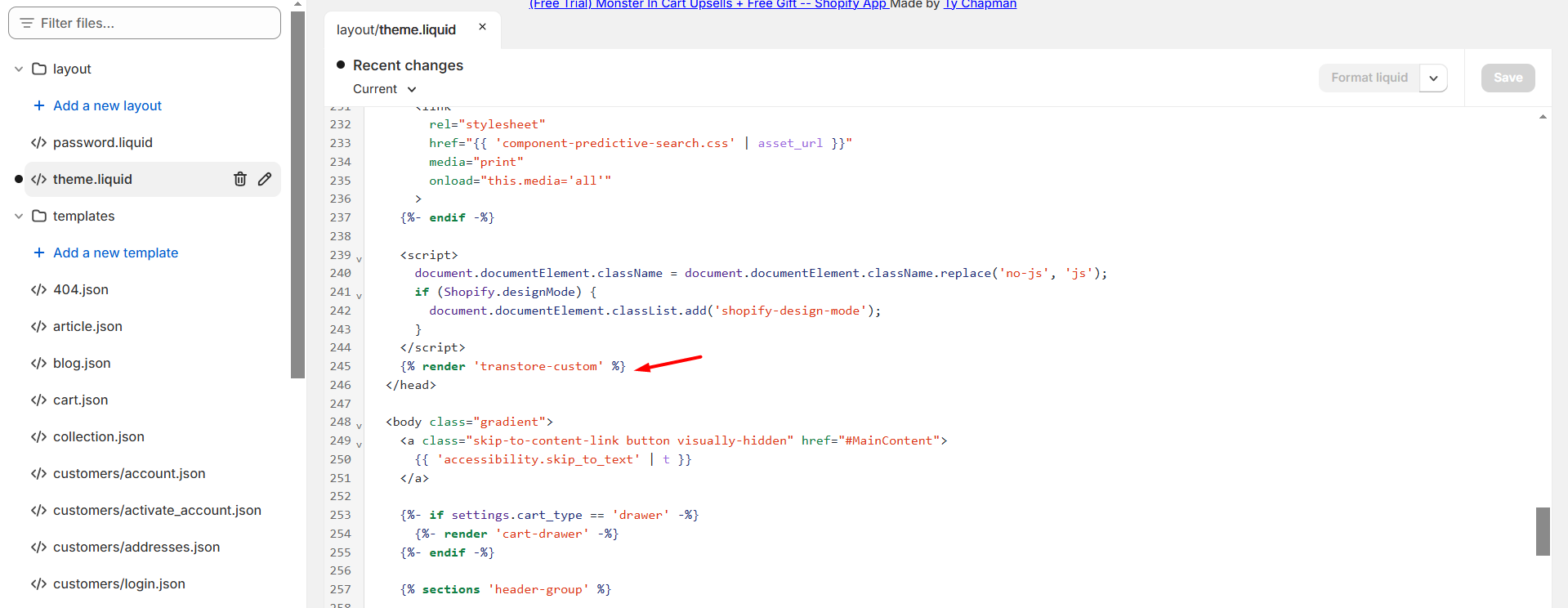The image size is (1568, 608).
Task: Focus the Filter files input field
Action: tap(145, 23)
